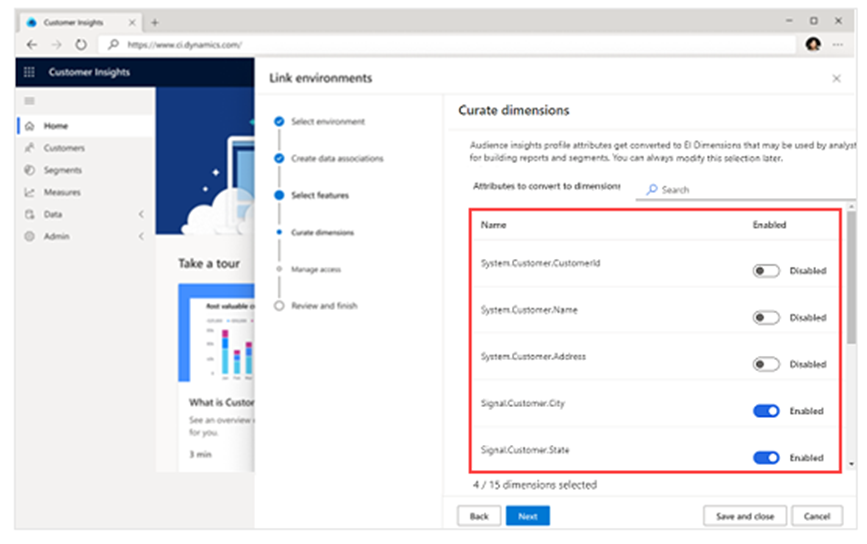Click '4 / 15 dimensions selected' text
This screenshot has height=544, width=867.
[x=535, y=485]
